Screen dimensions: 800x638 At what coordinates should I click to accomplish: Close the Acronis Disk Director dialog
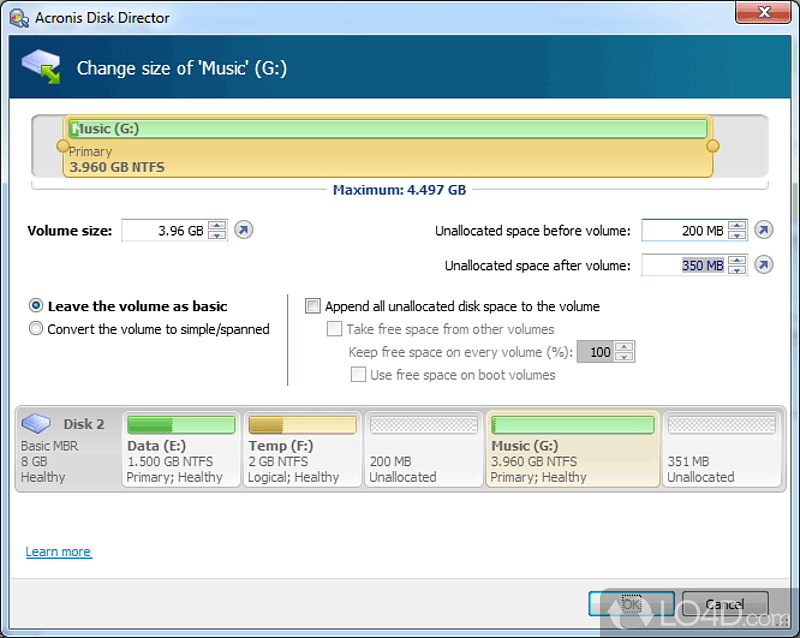[764, 12]
